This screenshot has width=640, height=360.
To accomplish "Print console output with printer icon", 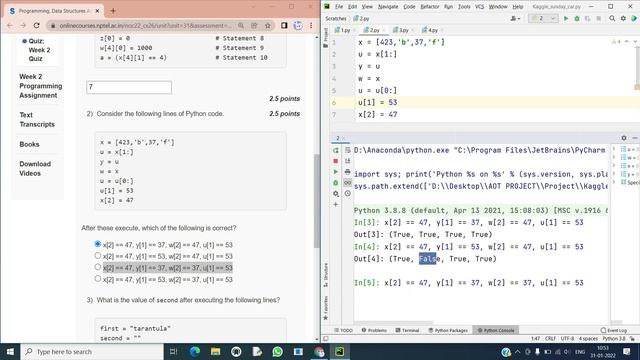I will click(x=347, y=172).
